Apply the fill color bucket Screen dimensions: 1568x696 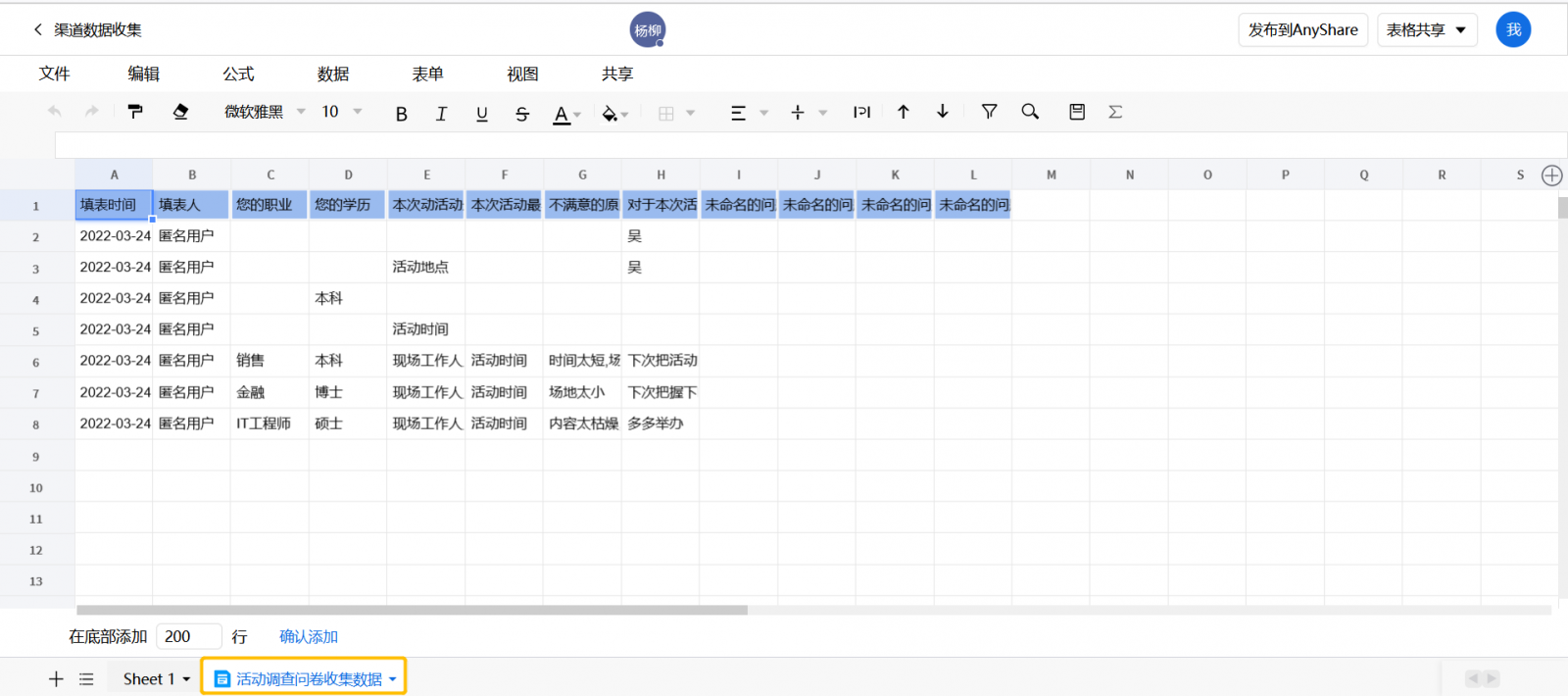(610, 114)
